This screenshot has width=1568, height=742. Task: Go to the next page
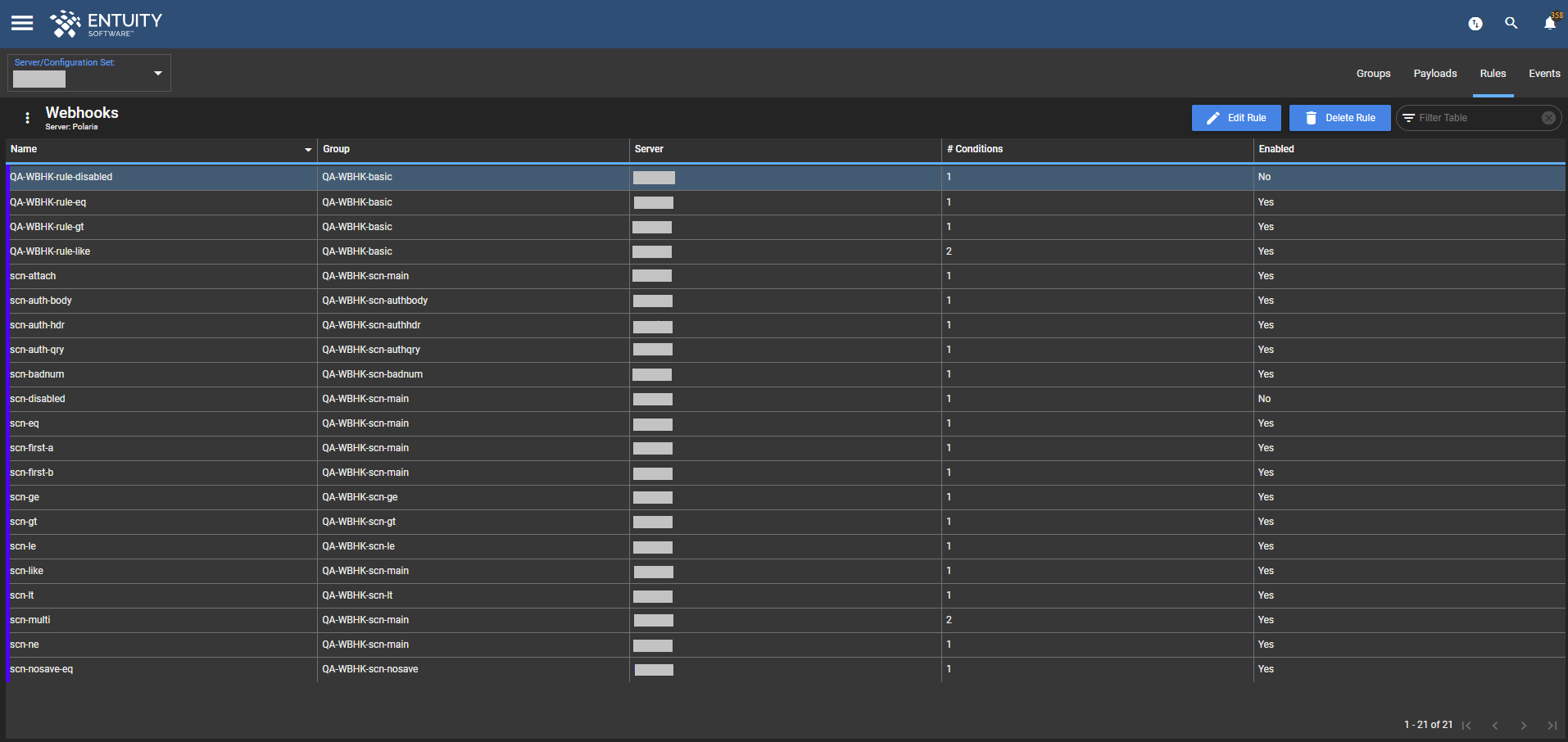pos(1524,726)
